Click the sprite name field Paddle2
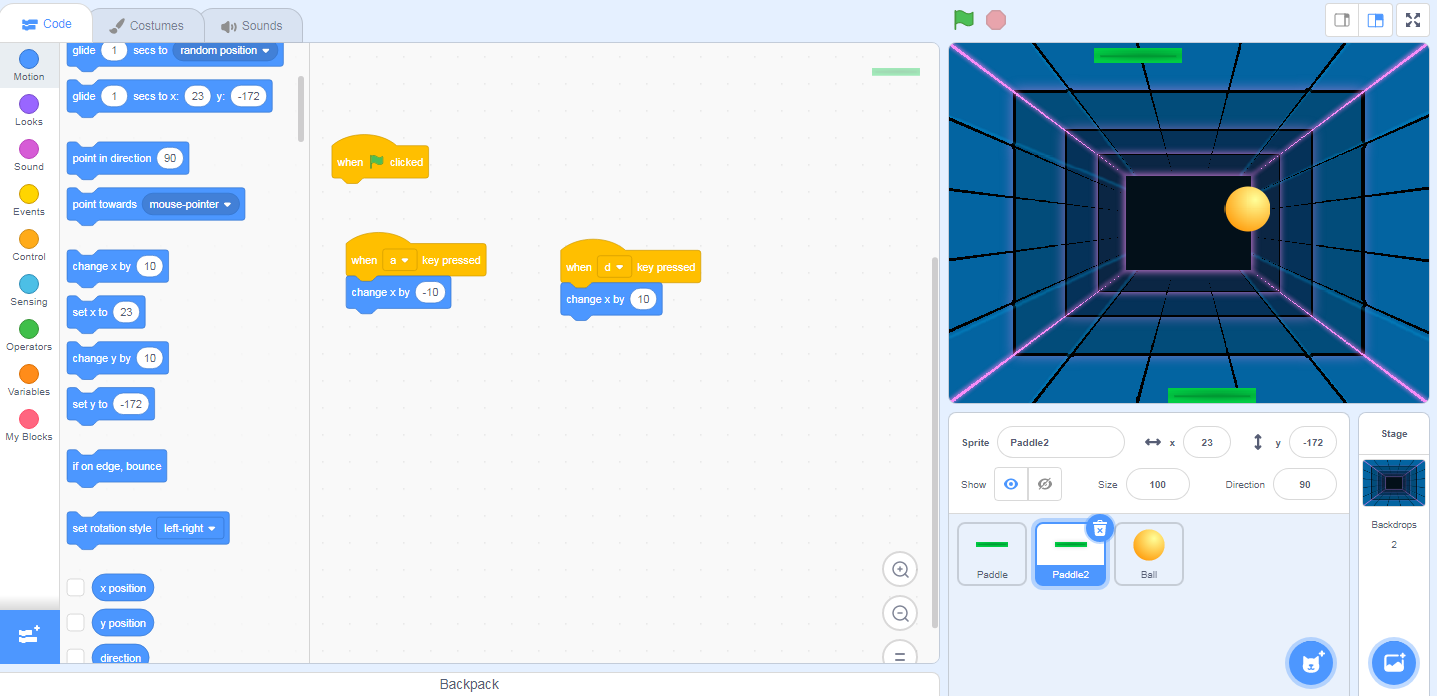 pyautogui.click(x=1061, y=442)
